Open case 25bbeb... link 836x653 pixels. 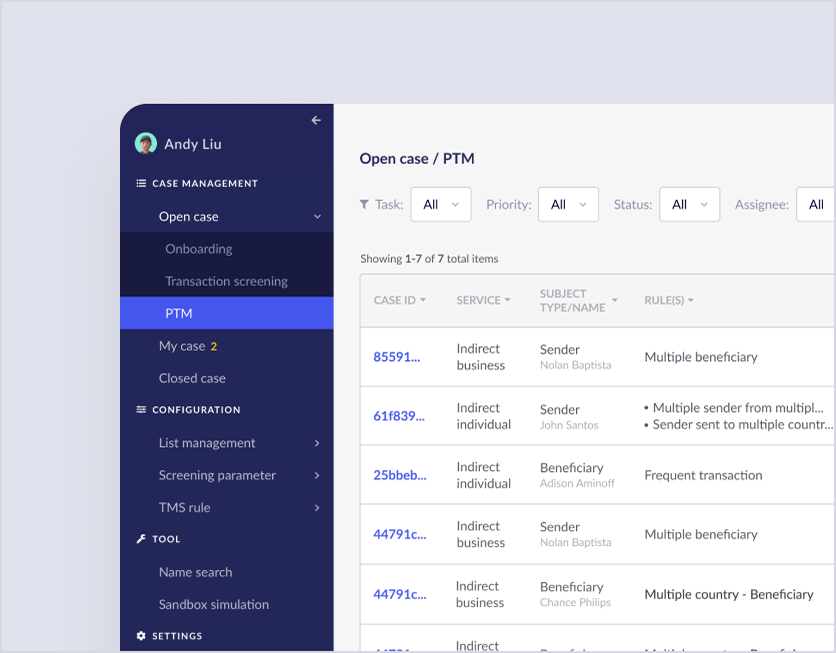point(400,475)
